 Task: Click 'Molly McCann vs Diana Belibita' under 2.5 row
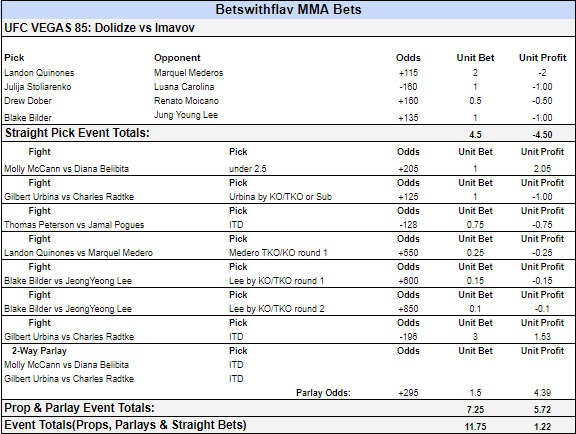[x=66, y=169]
